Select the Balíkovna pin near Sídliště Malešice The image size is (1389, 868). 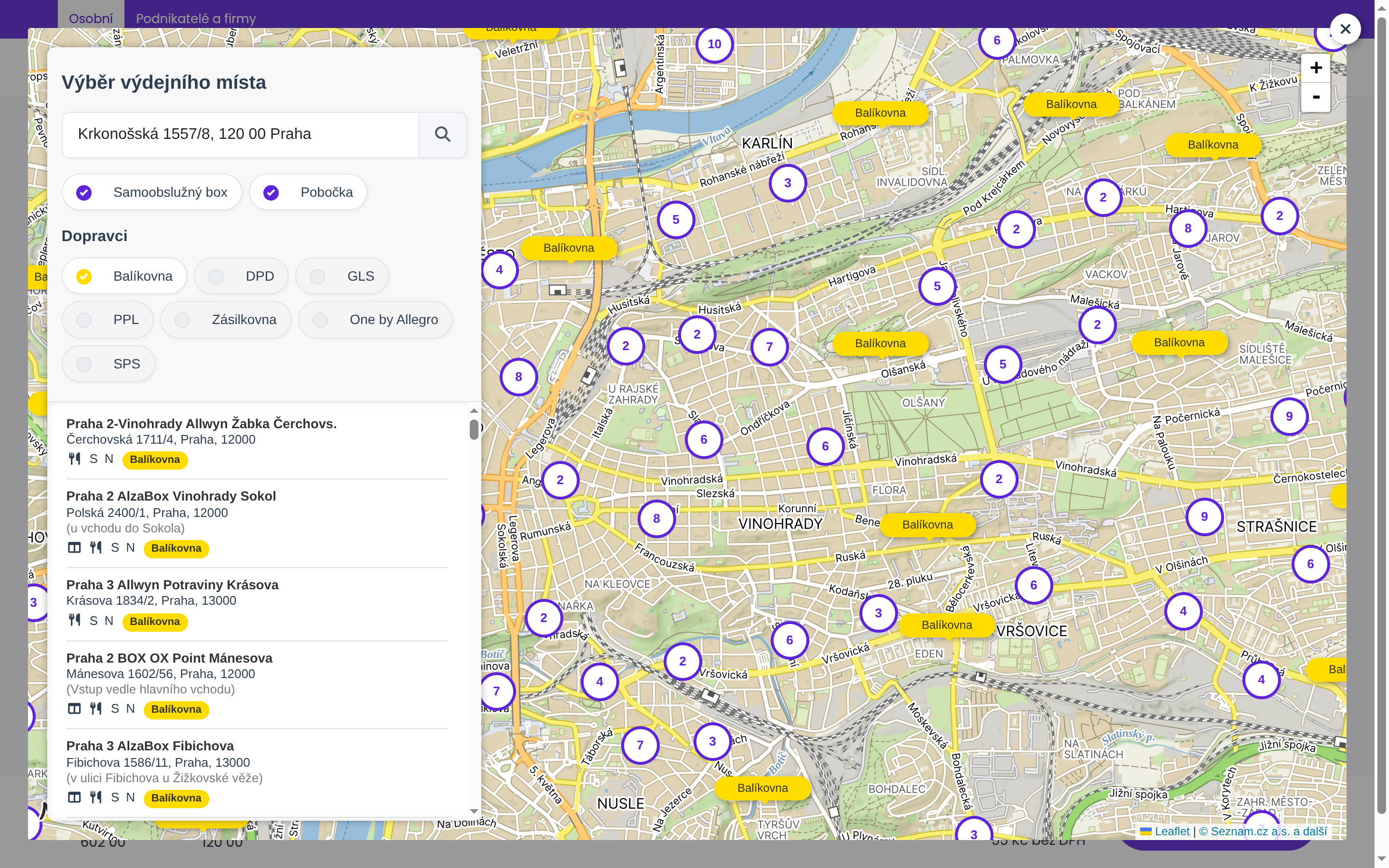(1179, 343)
